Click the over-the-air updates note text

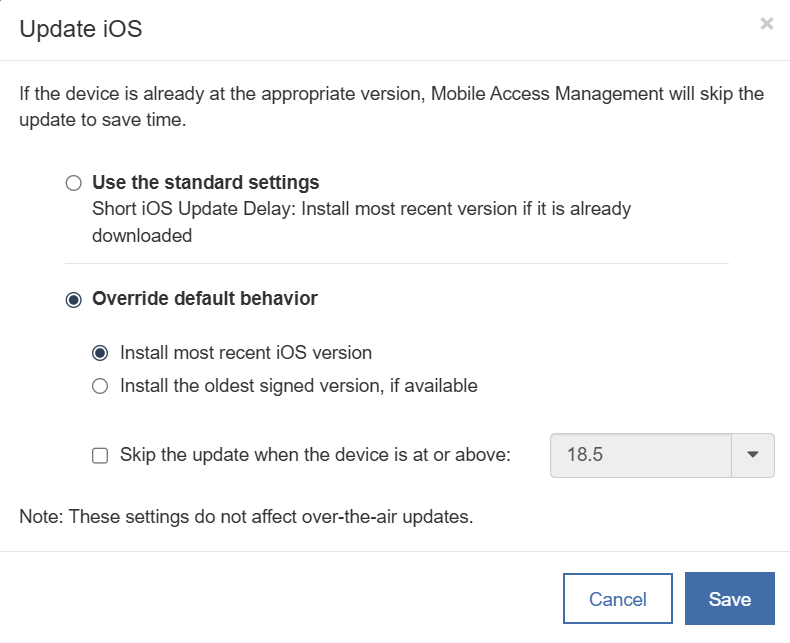[245, 517]
